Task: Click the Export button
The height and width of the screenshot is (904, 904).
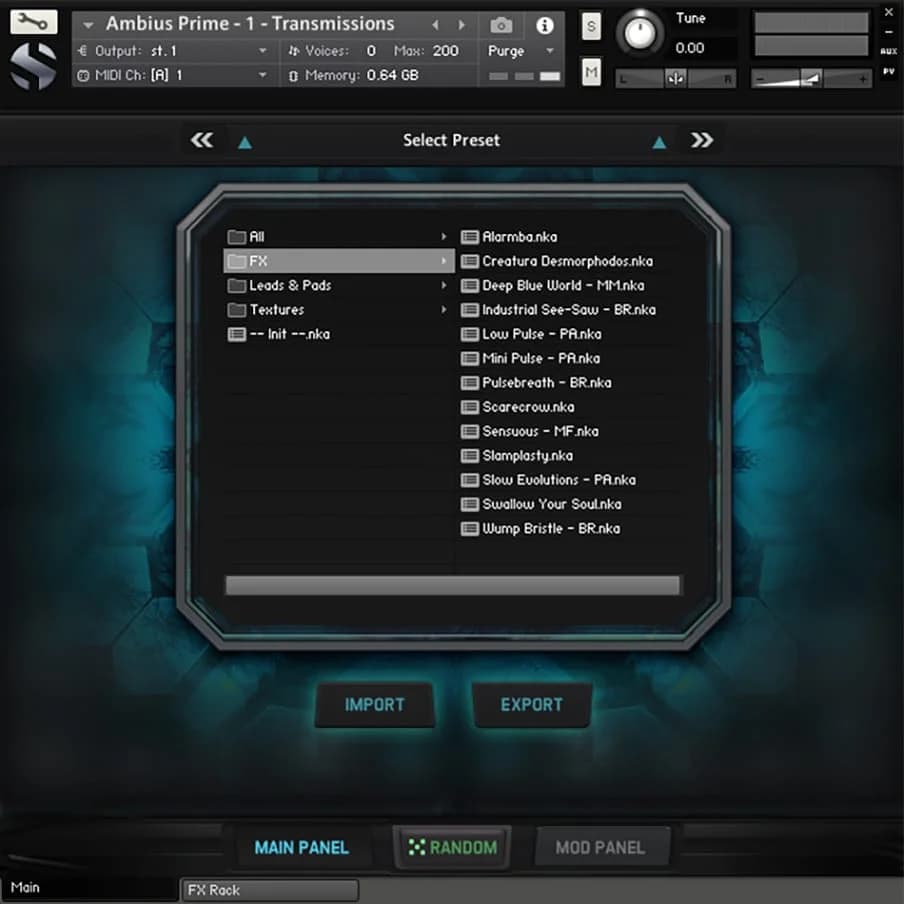Action: (531, 704)
